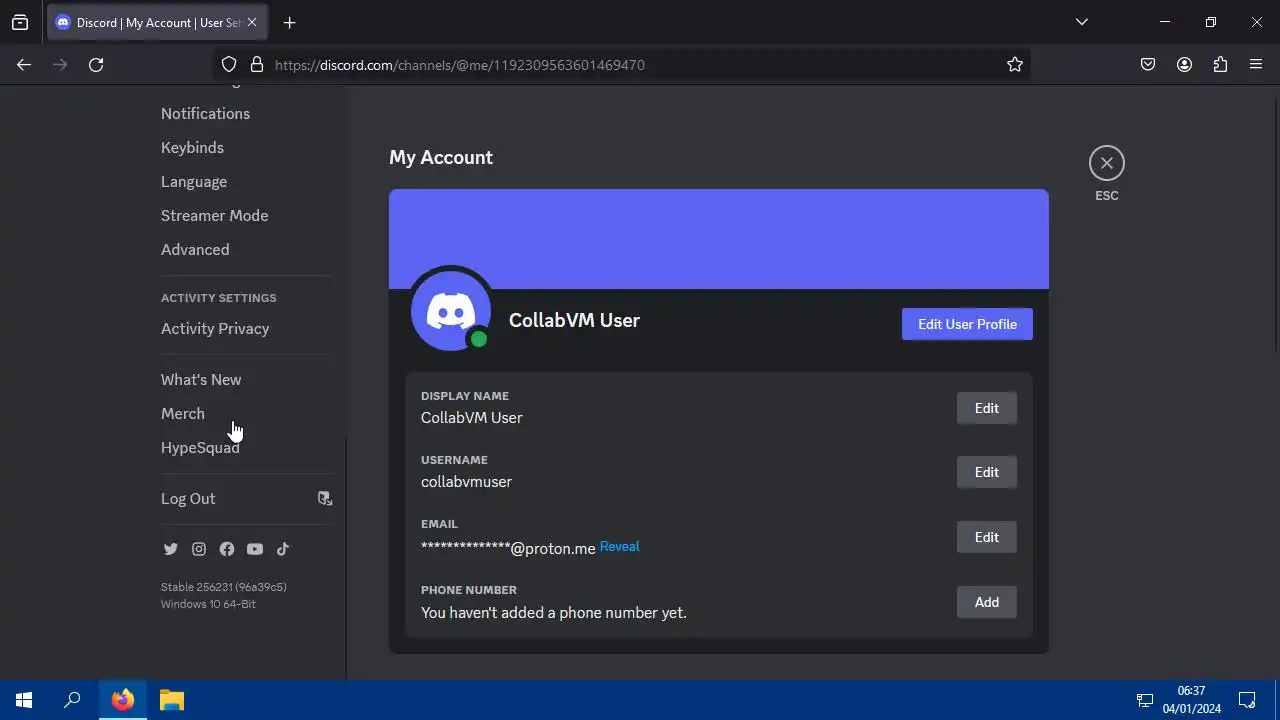Click the Firefox taskbar icon
The width and height of the screenshot is (1280, 720).
[x=123, y=700]
